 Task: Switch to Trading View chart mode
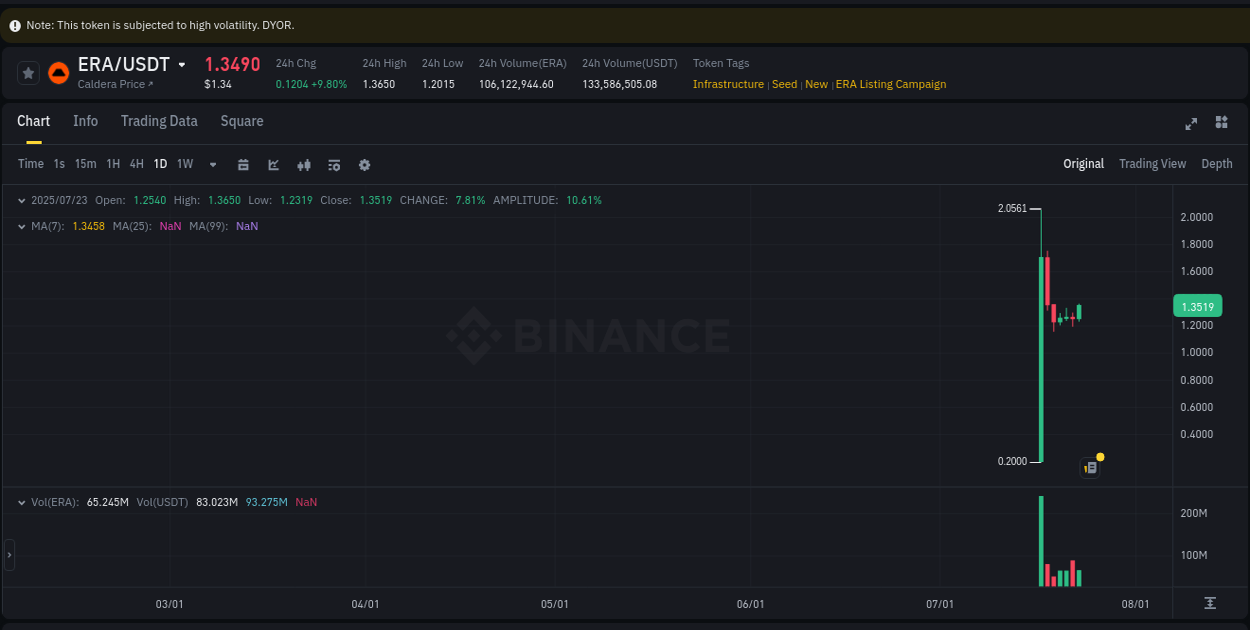point(1152,163)
